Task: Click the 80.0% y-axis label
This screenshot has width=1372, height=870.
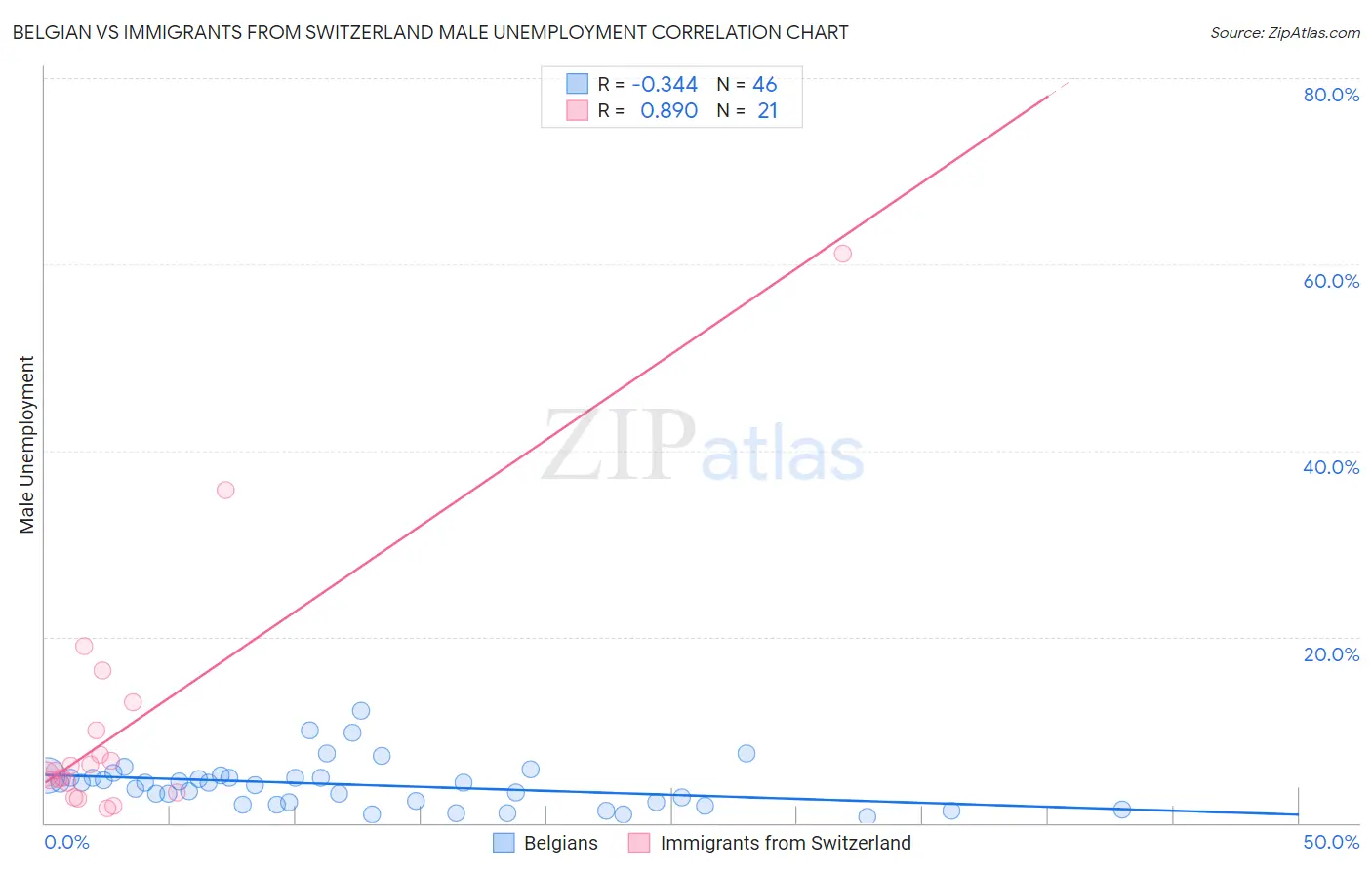Action: [x=1331, y=95]
